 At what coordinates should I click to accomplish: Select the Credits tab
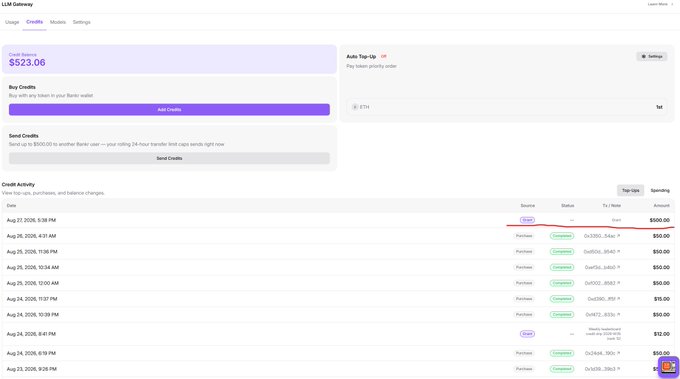coord(34,22)
